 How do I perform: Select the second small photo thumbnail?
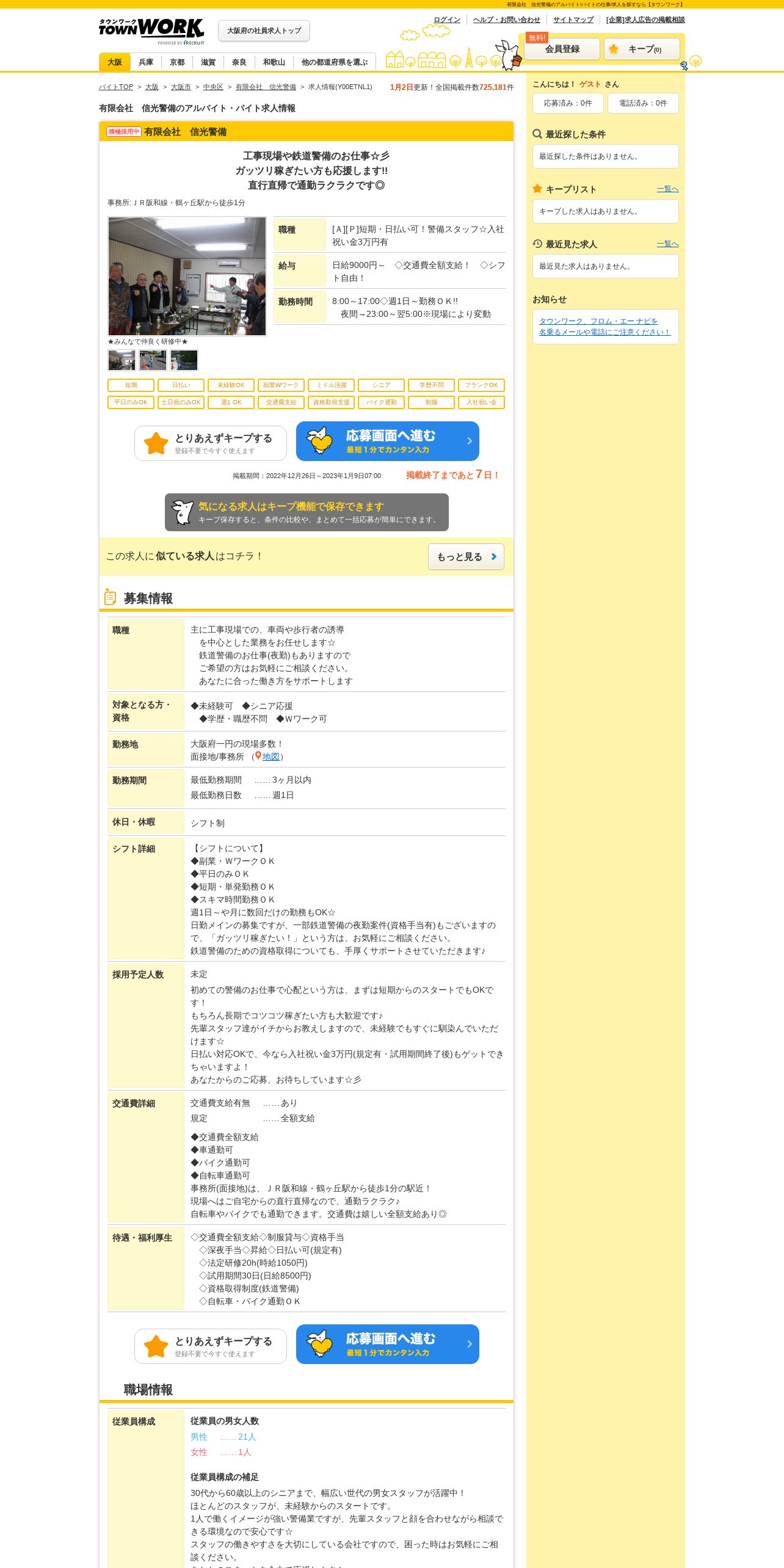click(153, 360)
